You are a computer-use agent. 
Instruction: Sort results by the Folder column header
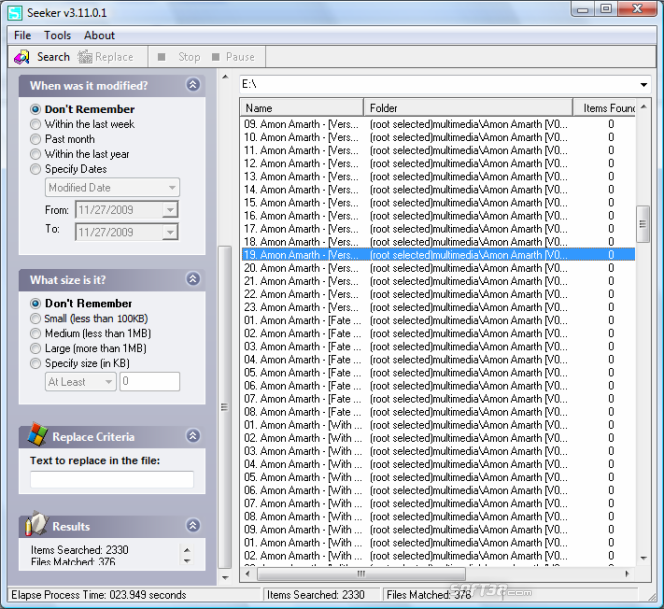click(x=468, y=108)
